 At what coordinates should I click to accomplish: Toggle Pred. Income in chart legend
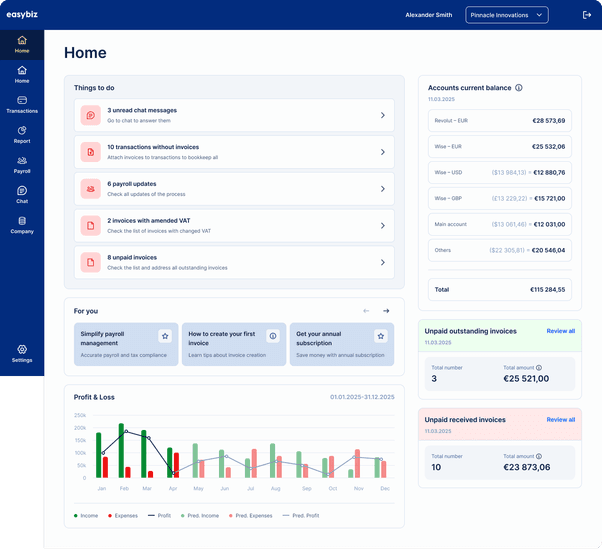[x=200, y=516]
